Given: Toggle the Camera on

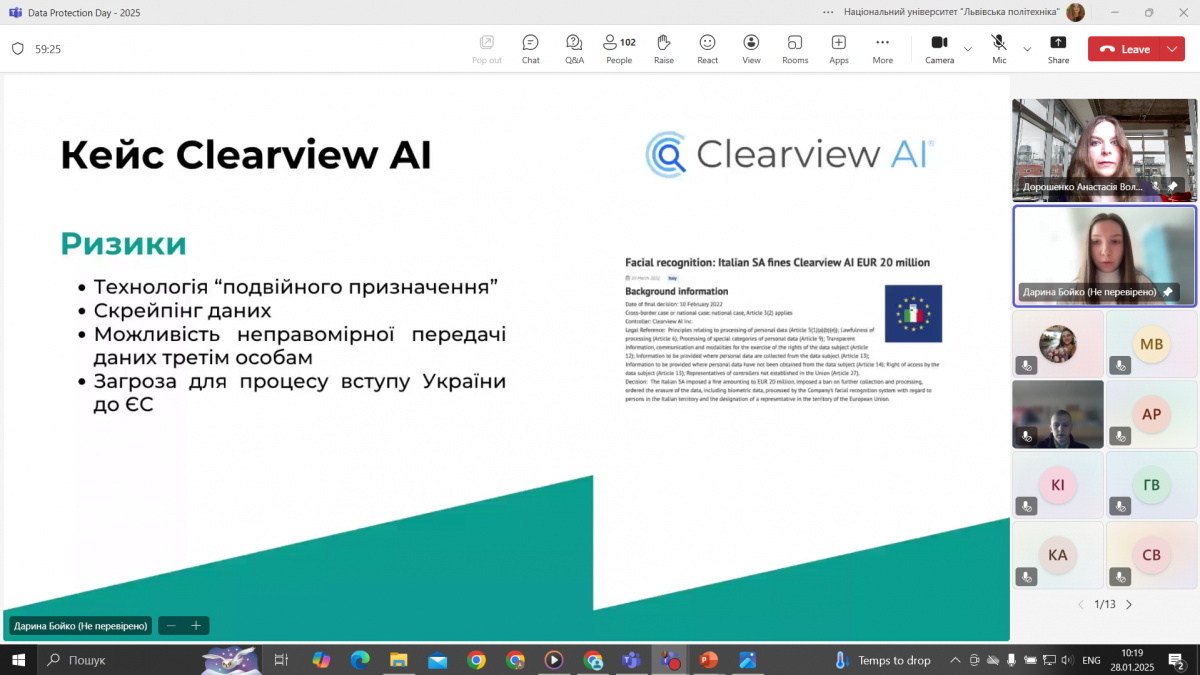Looking at the screenshot, I should point(939,48).
